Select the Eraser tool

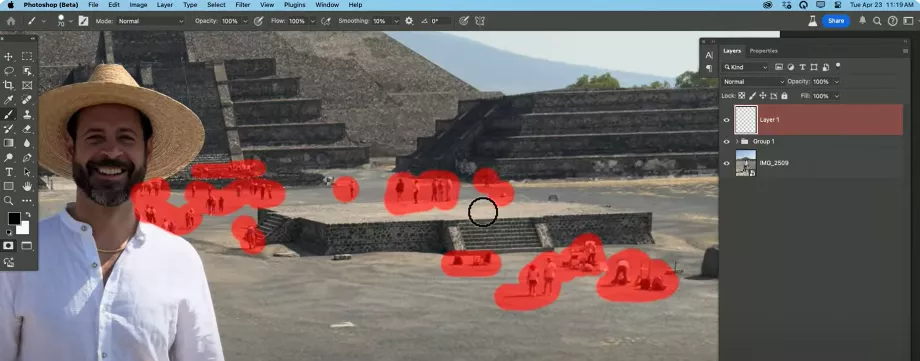coord(27,129)
